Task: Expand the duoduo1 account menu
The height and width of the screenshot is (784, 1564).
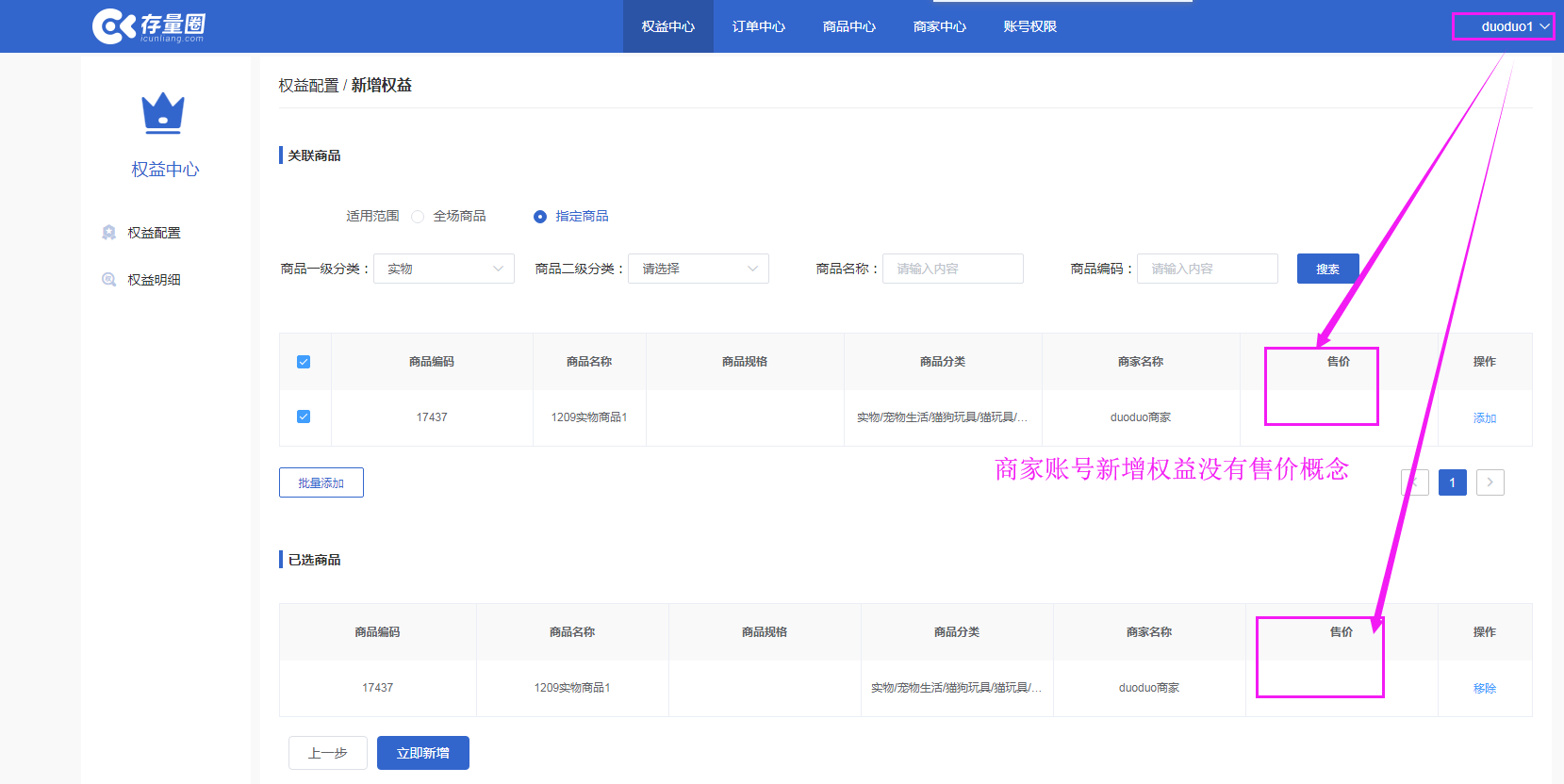Action: pos(1514,26)
